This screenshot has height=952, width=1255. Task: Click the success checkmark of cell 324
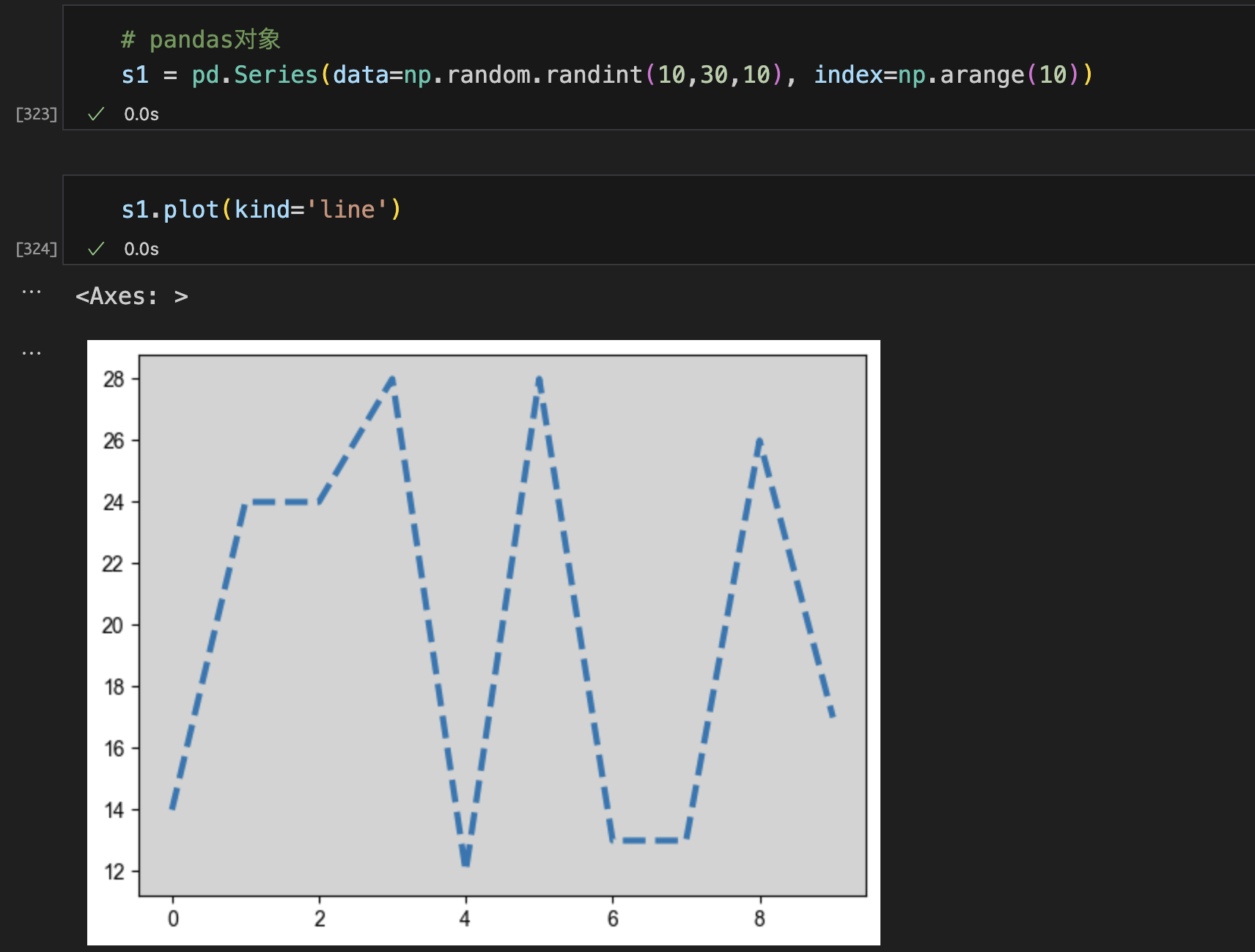point(96,249)
